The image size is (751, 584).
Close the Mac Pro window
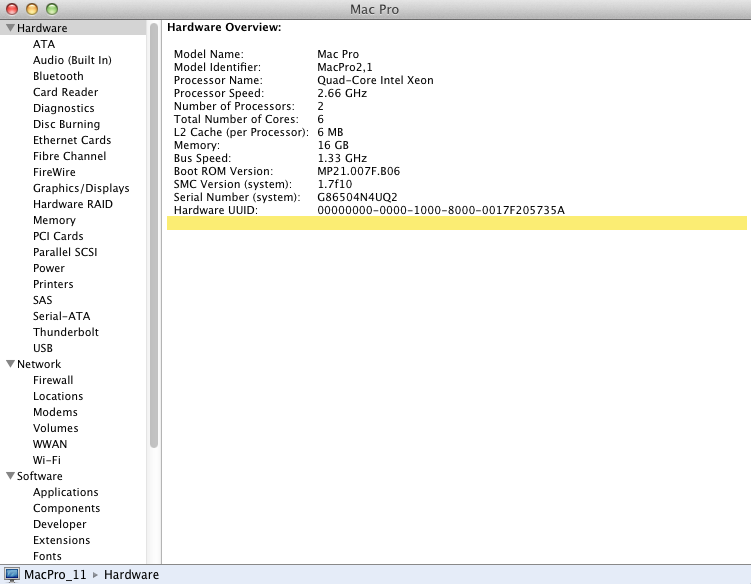(12, 9)
